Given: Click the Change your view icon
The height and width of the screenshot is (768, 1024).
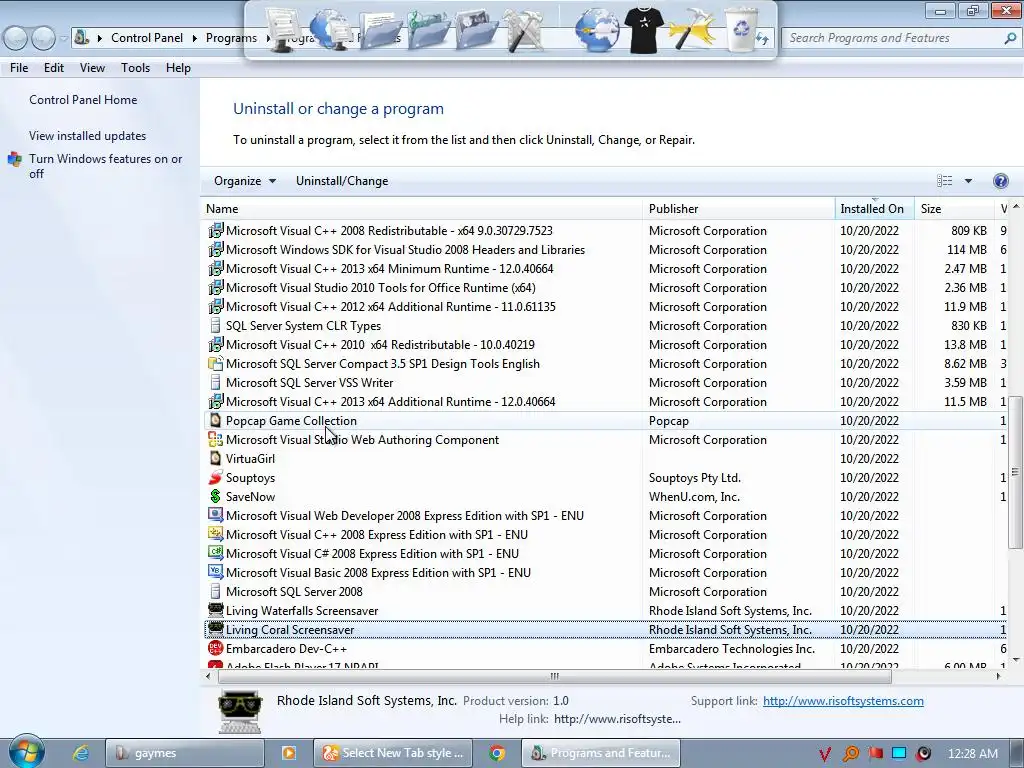Looking at the screenshot, I should 944,181.
